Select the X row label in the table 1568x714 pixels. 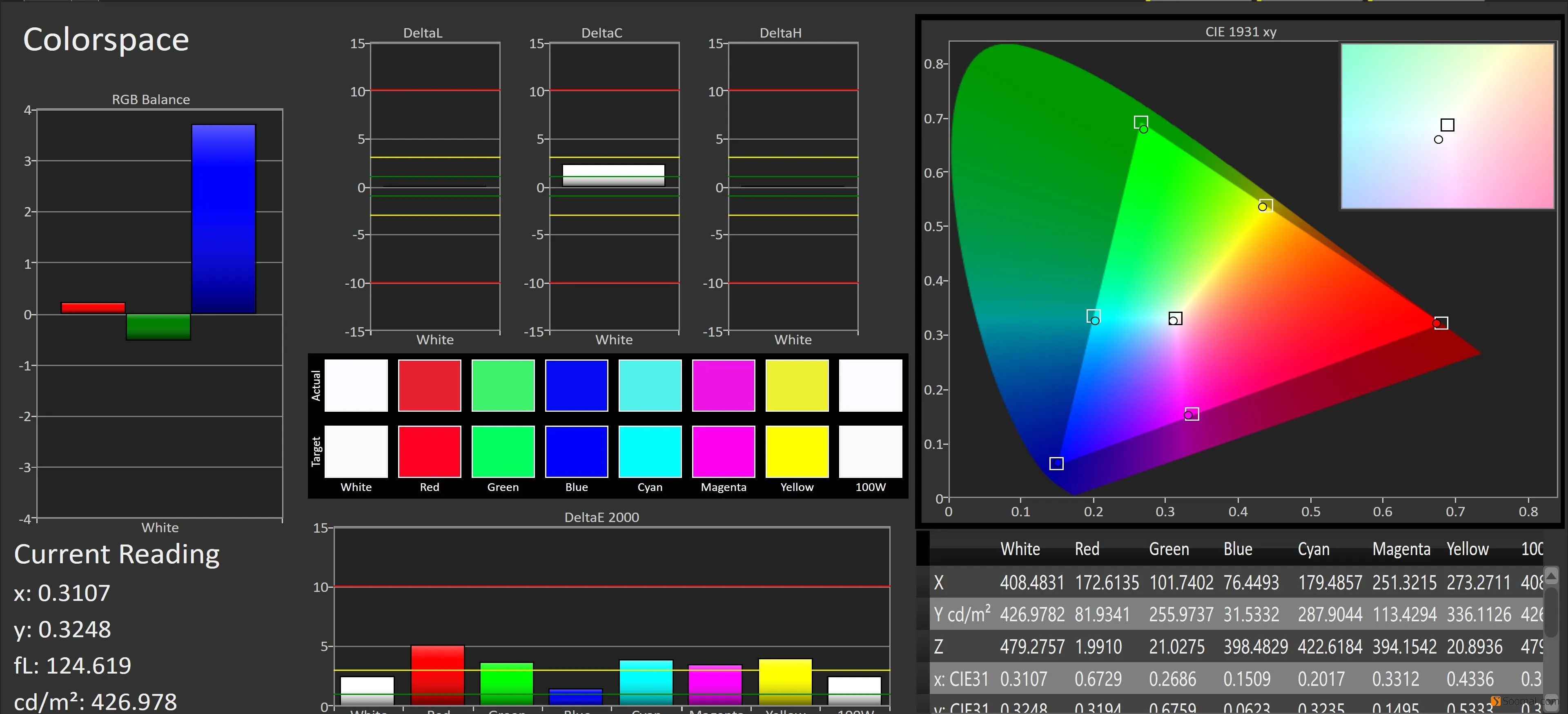[x=939, y=582]
